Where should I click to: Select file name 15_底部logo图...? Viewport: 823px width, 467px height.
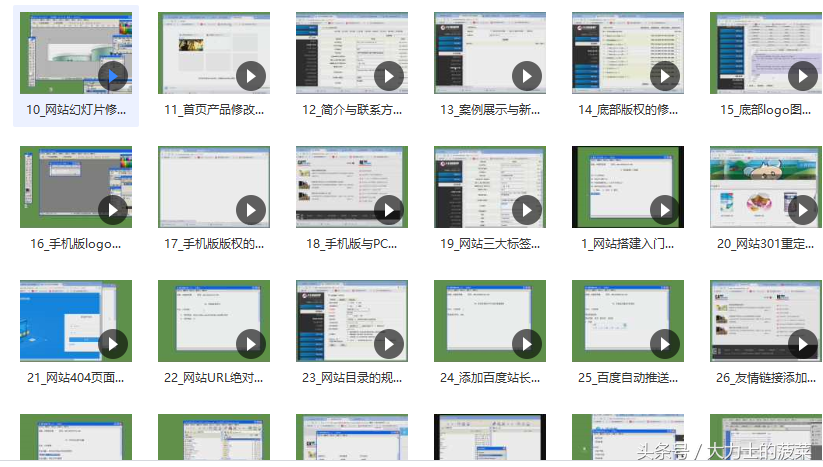[x=766, y=110]
